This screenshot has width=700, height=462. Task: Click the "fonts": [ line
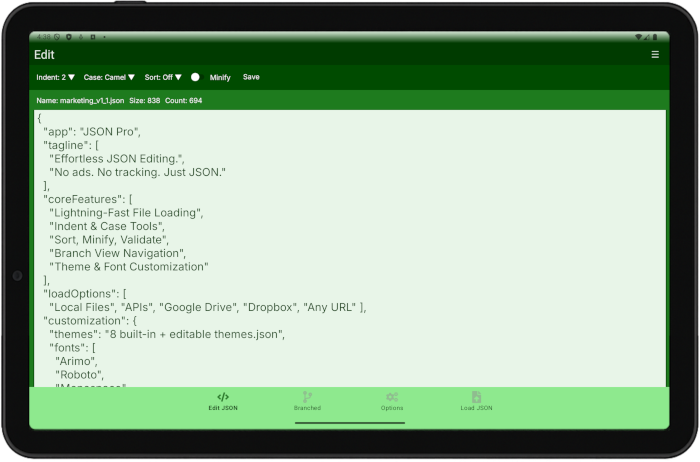pos(72,347)
